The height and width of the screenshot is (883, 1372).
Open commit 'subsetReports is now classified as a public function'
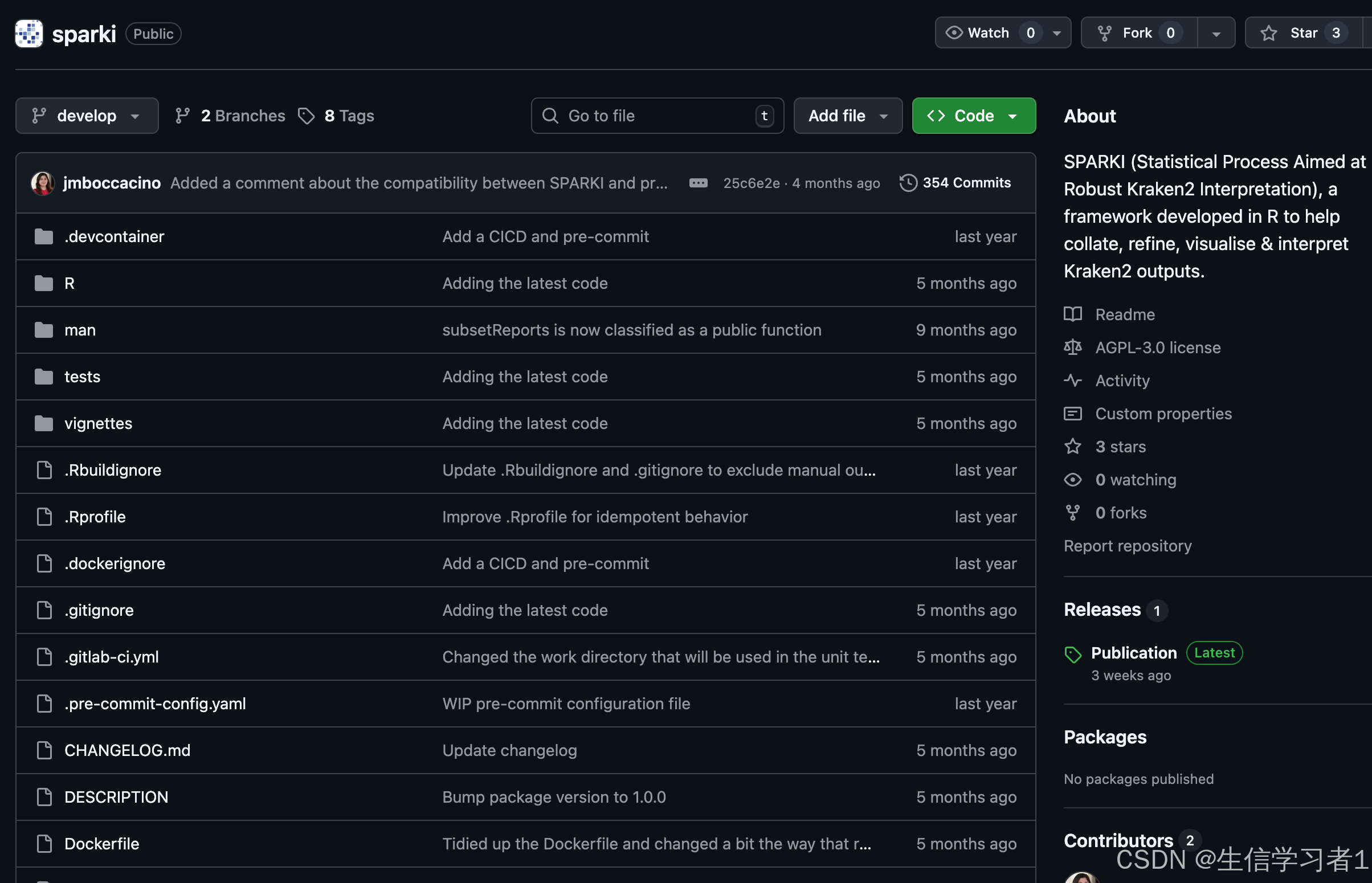click(632, 330)
